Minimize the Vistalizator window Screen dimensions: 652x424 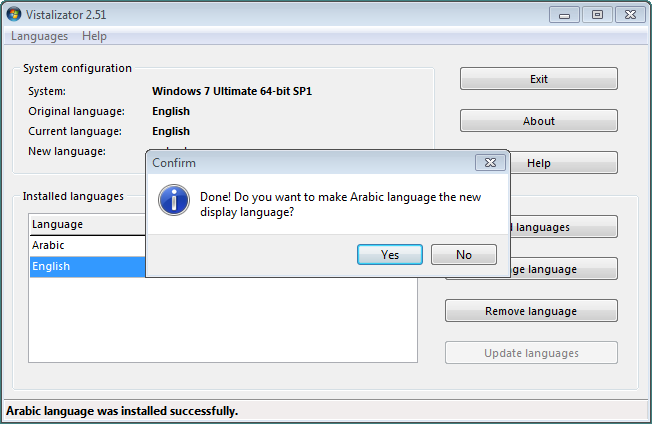click(564, 15)
